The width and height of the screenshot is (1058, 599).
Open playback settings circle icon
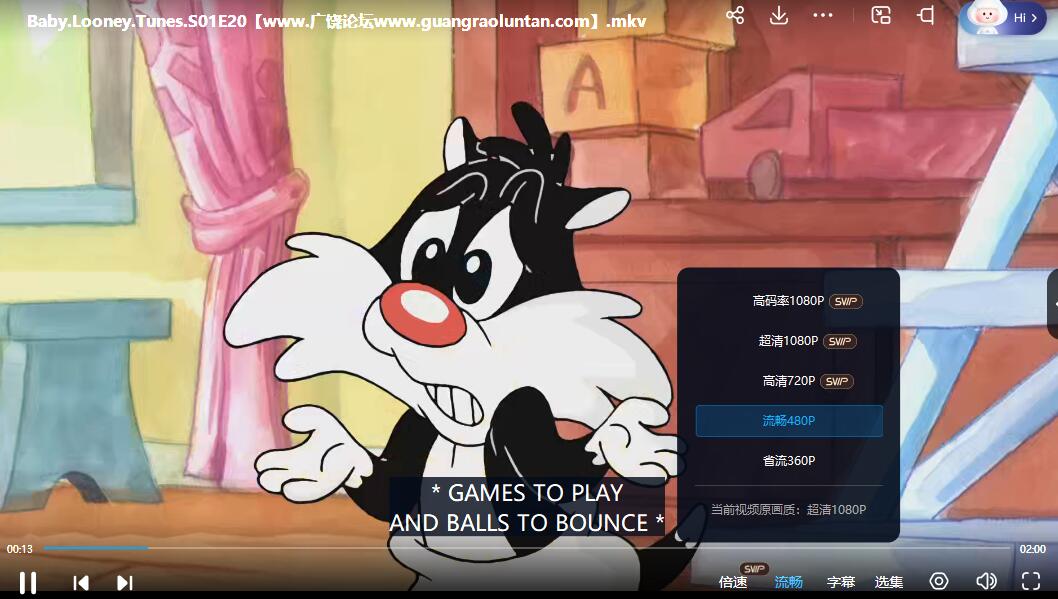pyautogui.click(x=939, y=581)
